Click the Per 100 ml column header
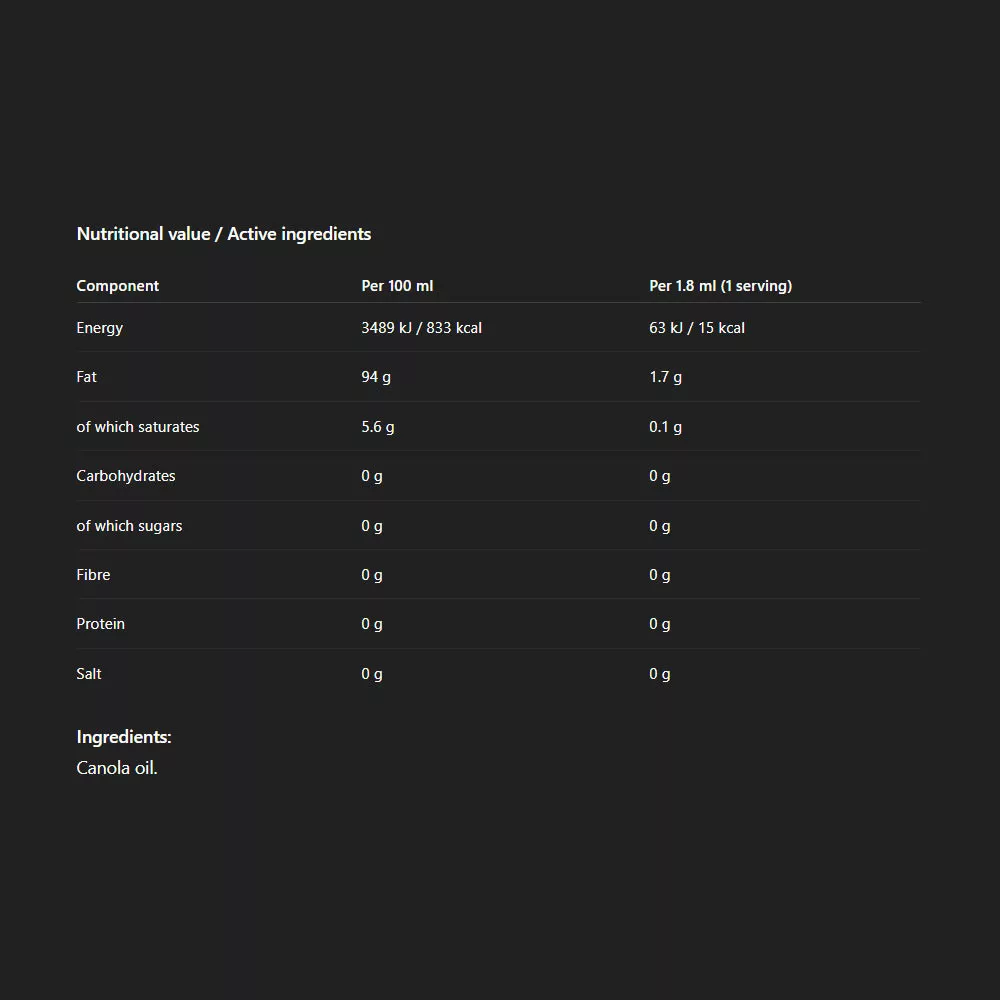 (397, 286)
